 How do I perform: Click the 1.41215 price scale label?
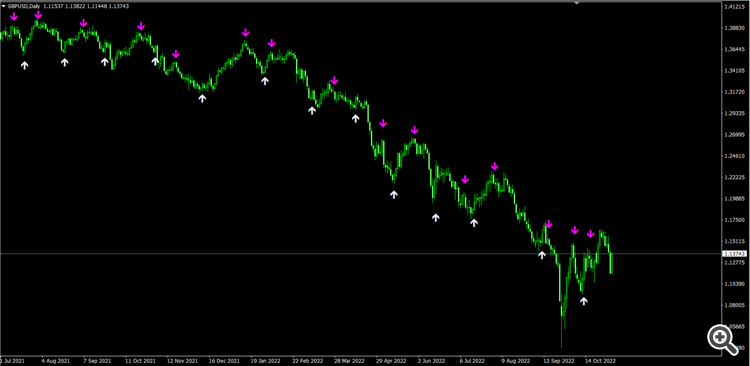(734, 7)
